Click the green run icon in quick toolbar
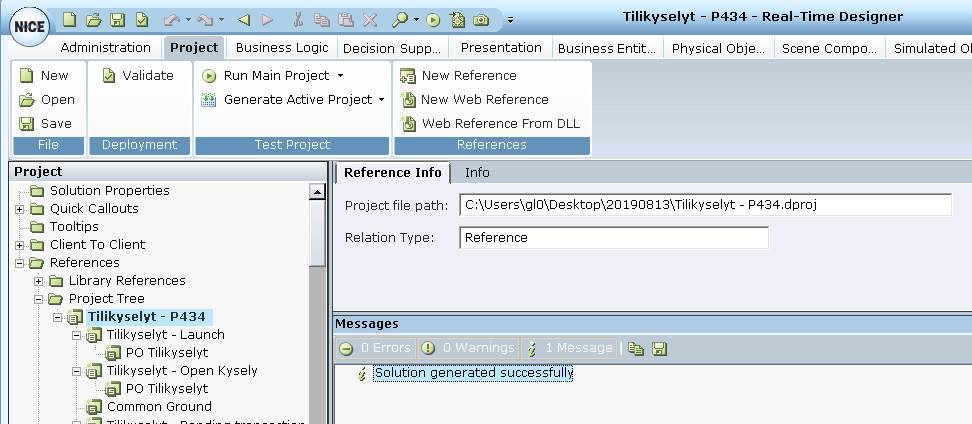The height and width of the screenshot is (424, 972). click(433, 19)
